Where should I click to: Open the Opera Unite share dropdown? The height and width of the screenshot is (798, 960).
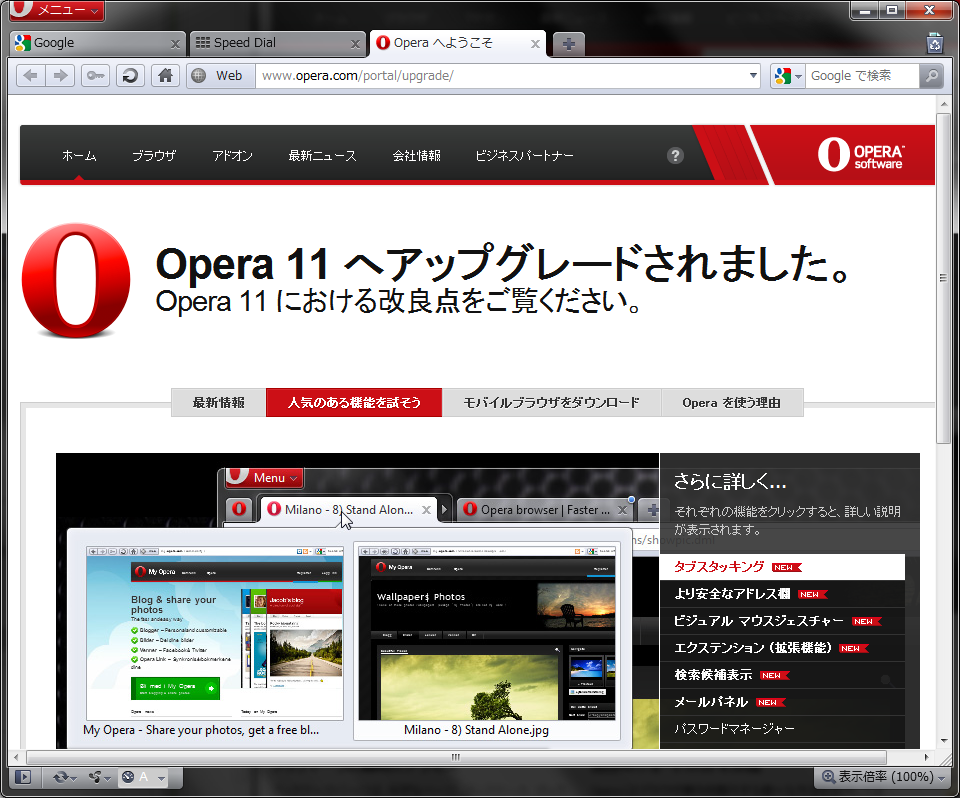99,777
